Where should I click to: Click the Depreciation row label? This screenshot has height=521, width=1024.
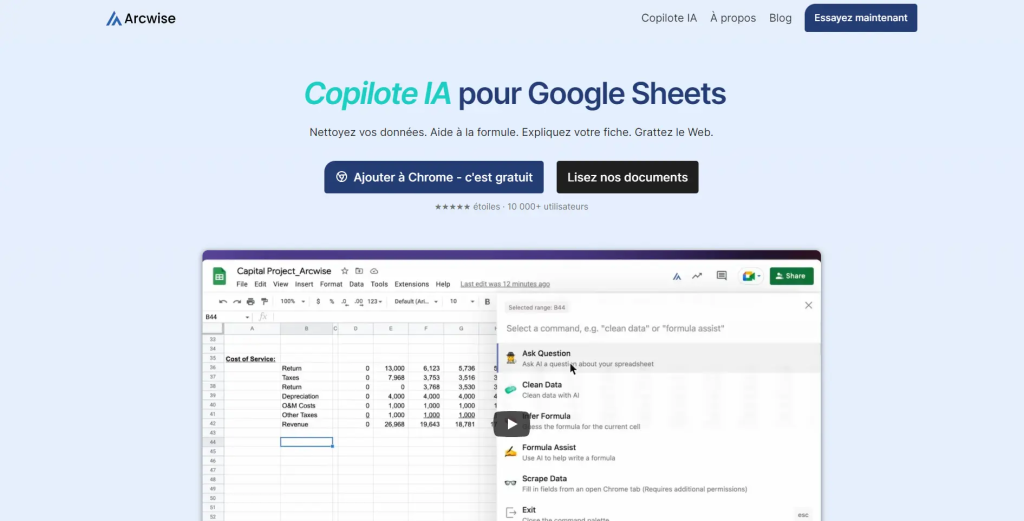[x=300, y=396]
